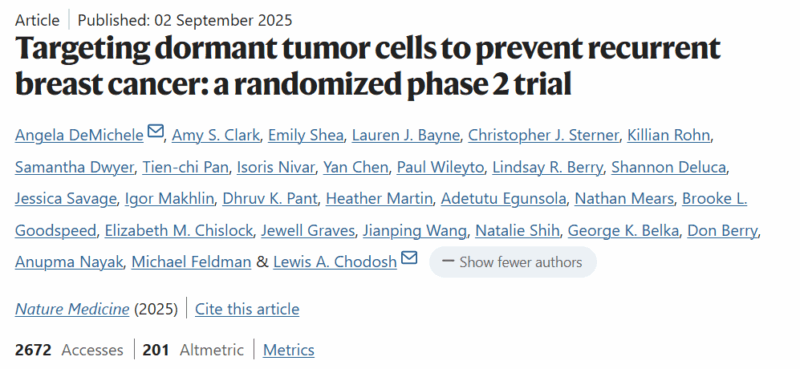Open the Nature Medicine journal link
800x369 pixels.
(x=72, y=309)
